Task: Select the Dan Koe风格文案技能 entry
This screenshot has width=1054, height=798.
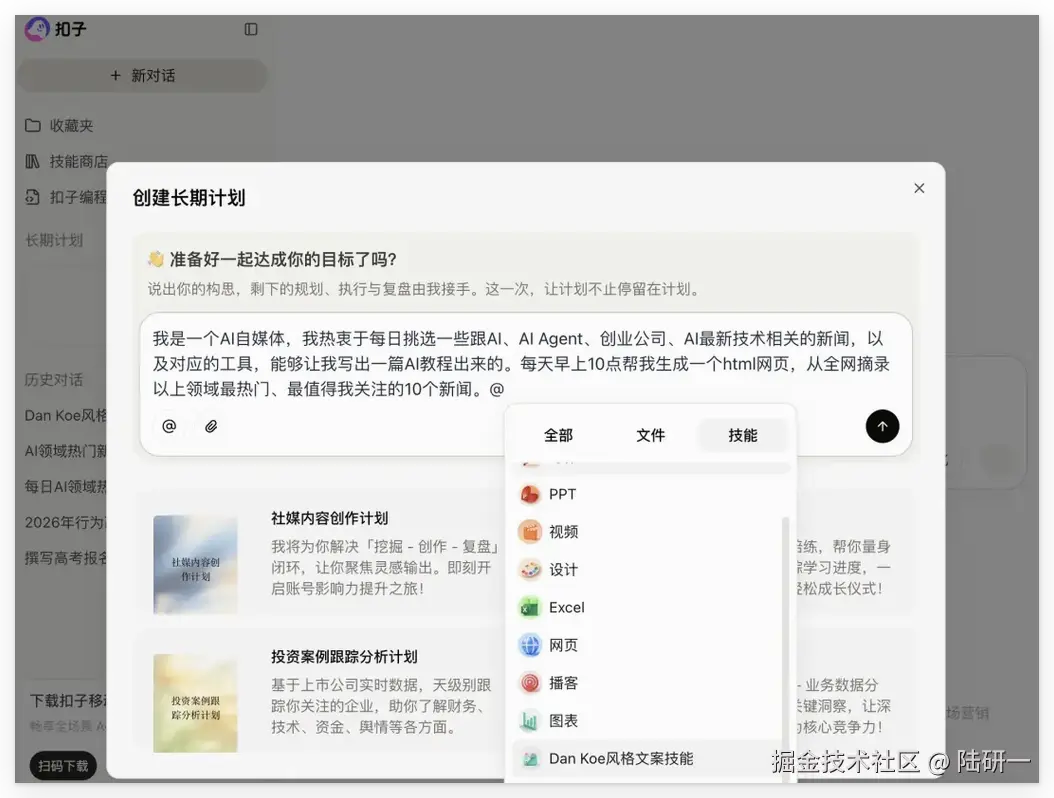Action: 620,758
